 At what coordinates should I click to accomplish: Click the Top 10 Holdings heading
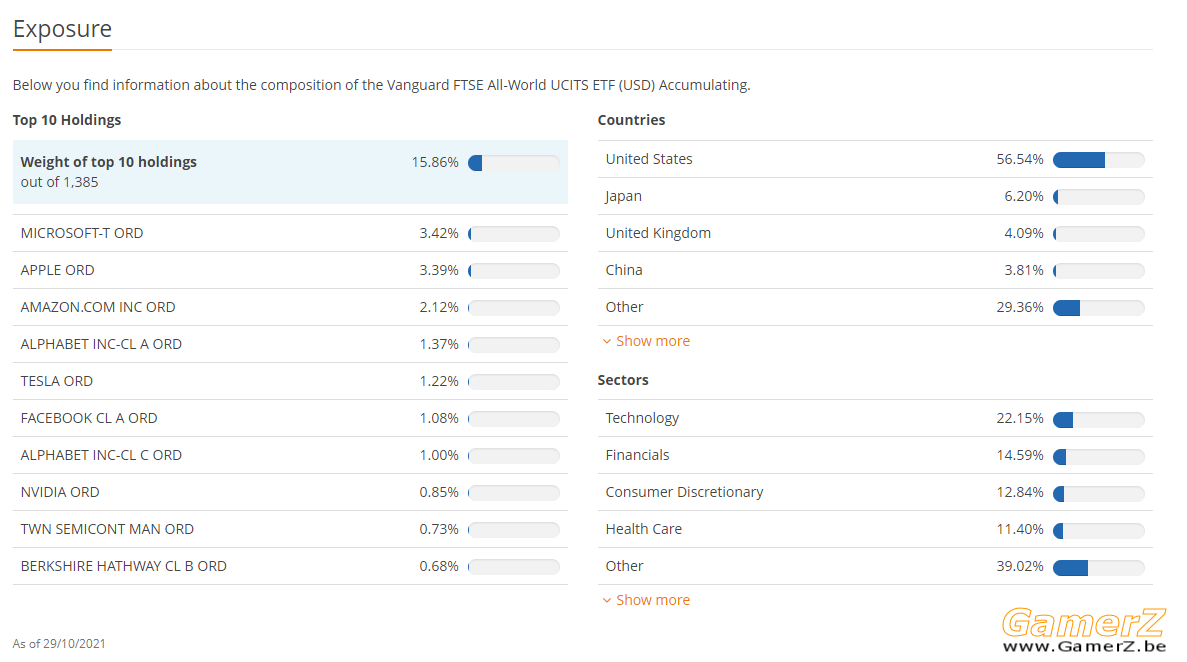(67, 120)
